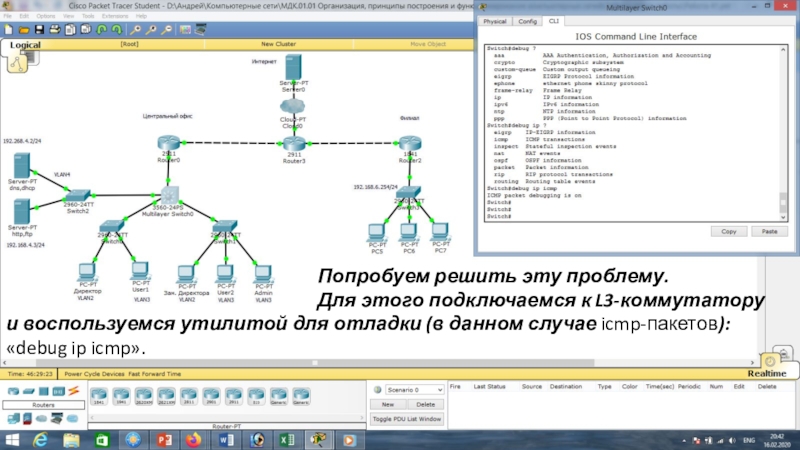Pick the first 1841 router model
Screen dimensions: 800x450
point(99,396)
